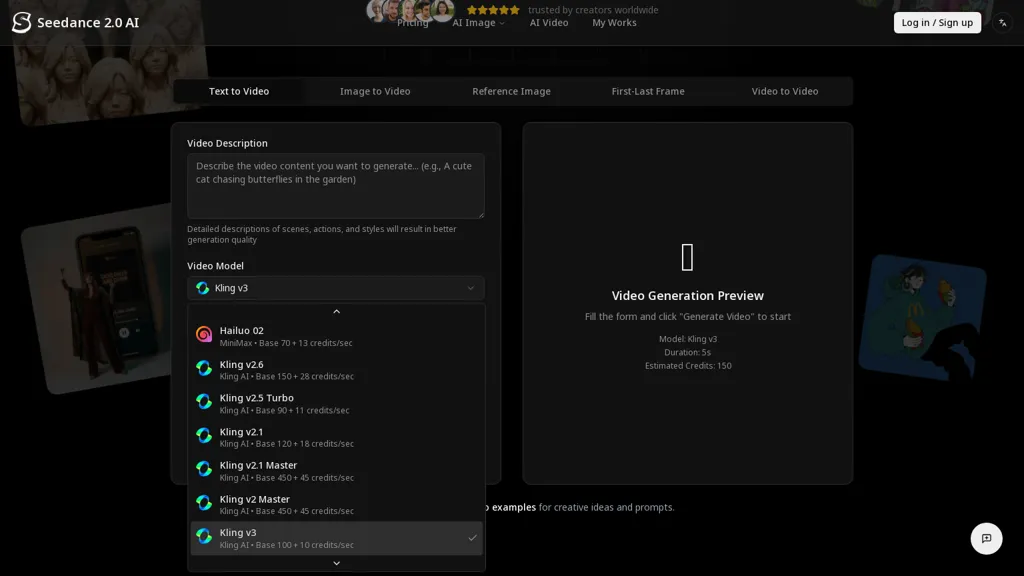Click the video placeholder icon in preview

pos(687,257)
